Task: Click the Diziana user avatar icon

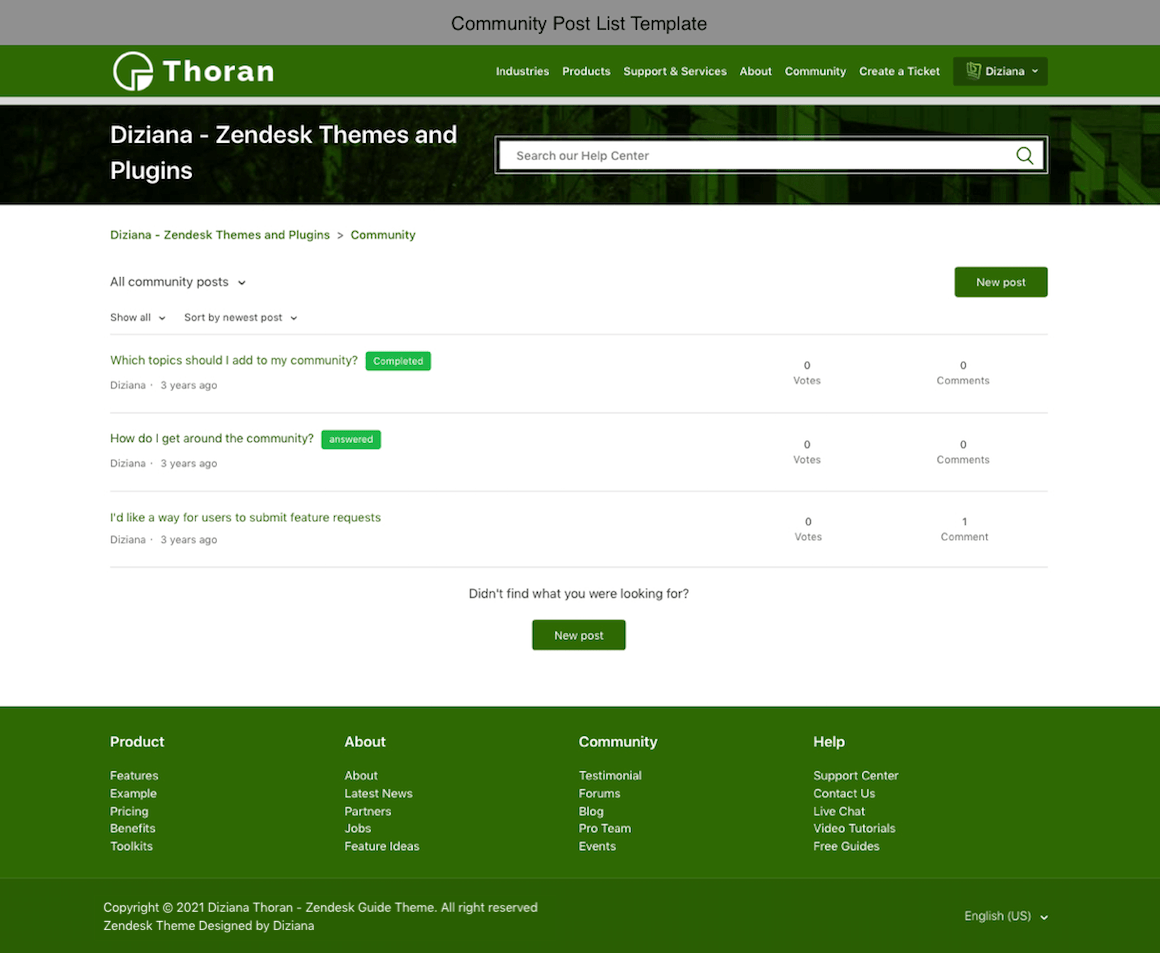Action: (x=973, y=71)
